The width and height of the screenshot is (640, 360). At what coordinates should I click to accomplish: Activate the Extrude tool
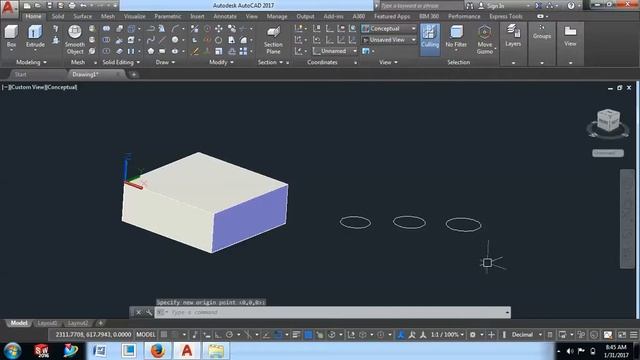click(35, 37)
